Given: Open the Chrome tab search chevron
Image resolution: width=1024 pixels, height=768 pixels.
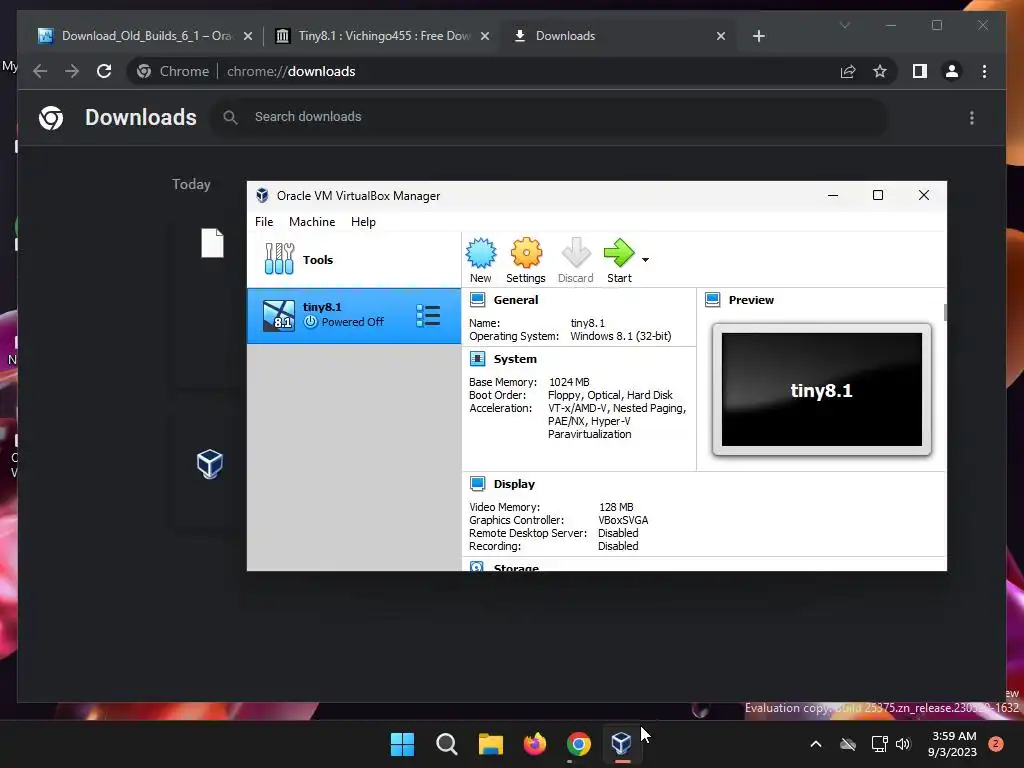Looking at the screenshot, I should pos(844,25).
